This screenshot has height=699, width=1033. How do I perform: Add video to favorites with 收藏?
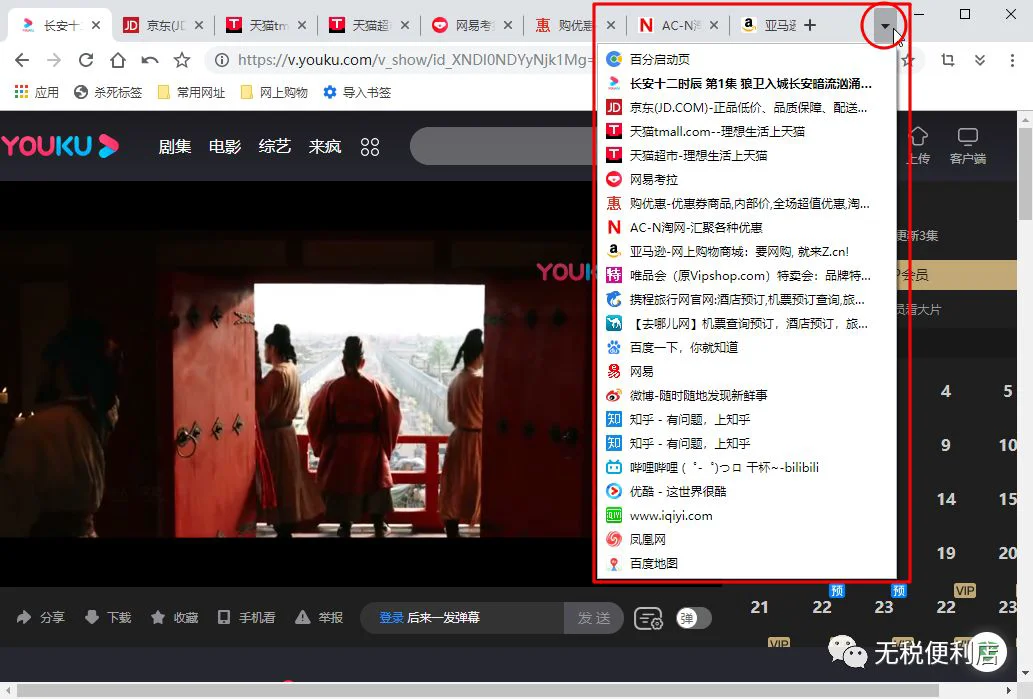pos(175,617)
